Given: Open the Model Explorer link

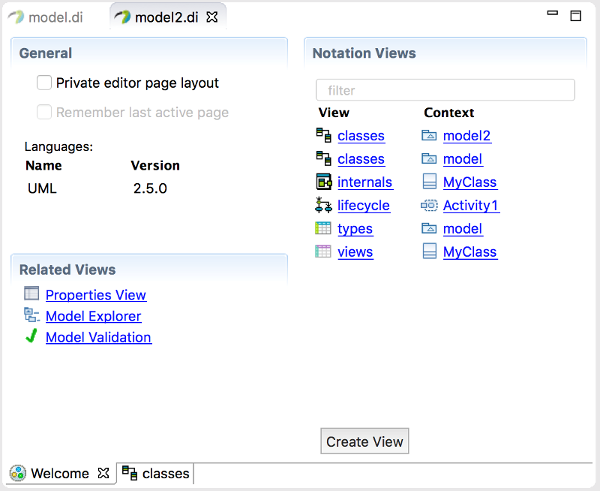Looking at the screenshot, I should click(93, 316).
